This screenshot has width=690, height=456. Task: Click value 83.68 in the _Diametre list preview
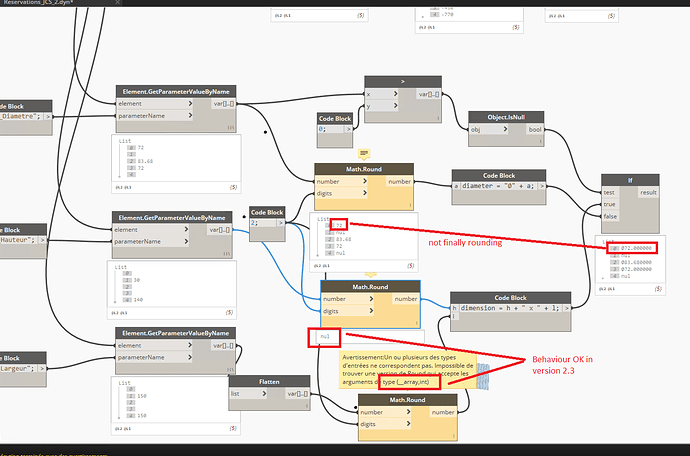(x=145, y=161)
